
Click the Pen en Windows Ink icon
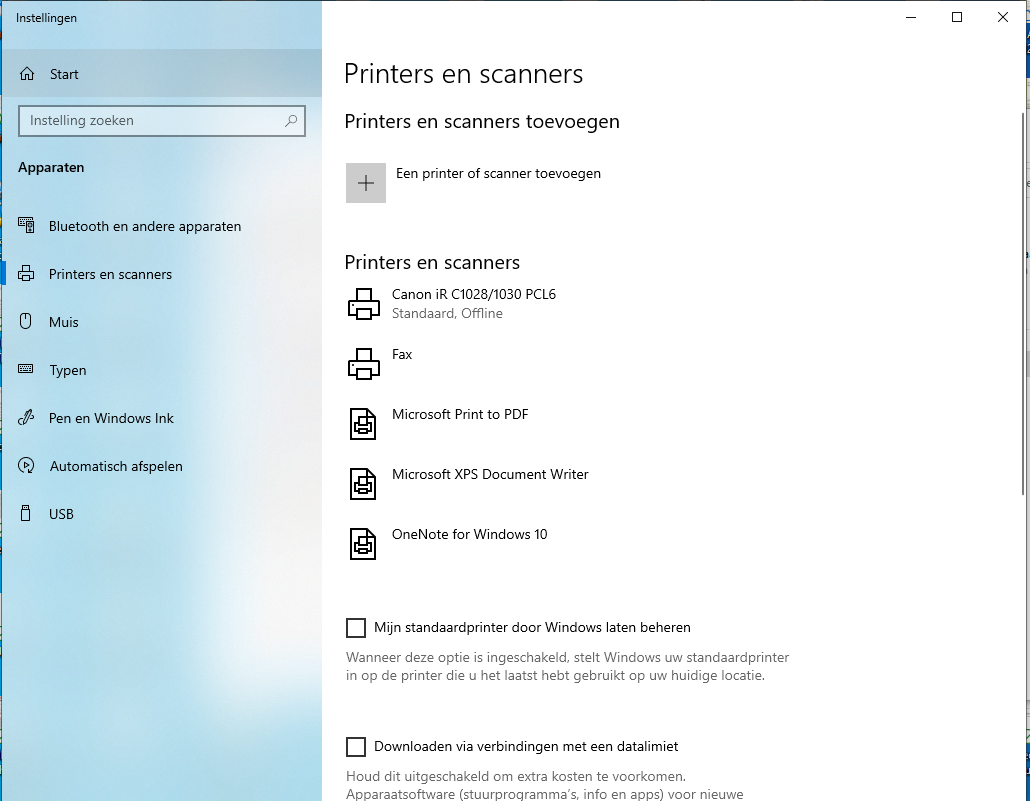tap(26, 417)
